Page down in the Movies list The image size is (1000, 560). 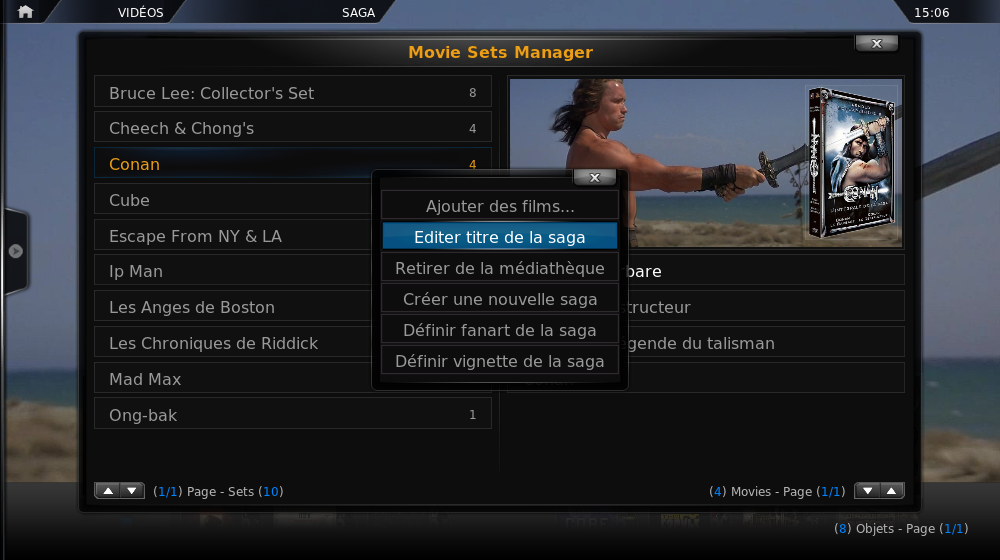click(x=867, y=490)
